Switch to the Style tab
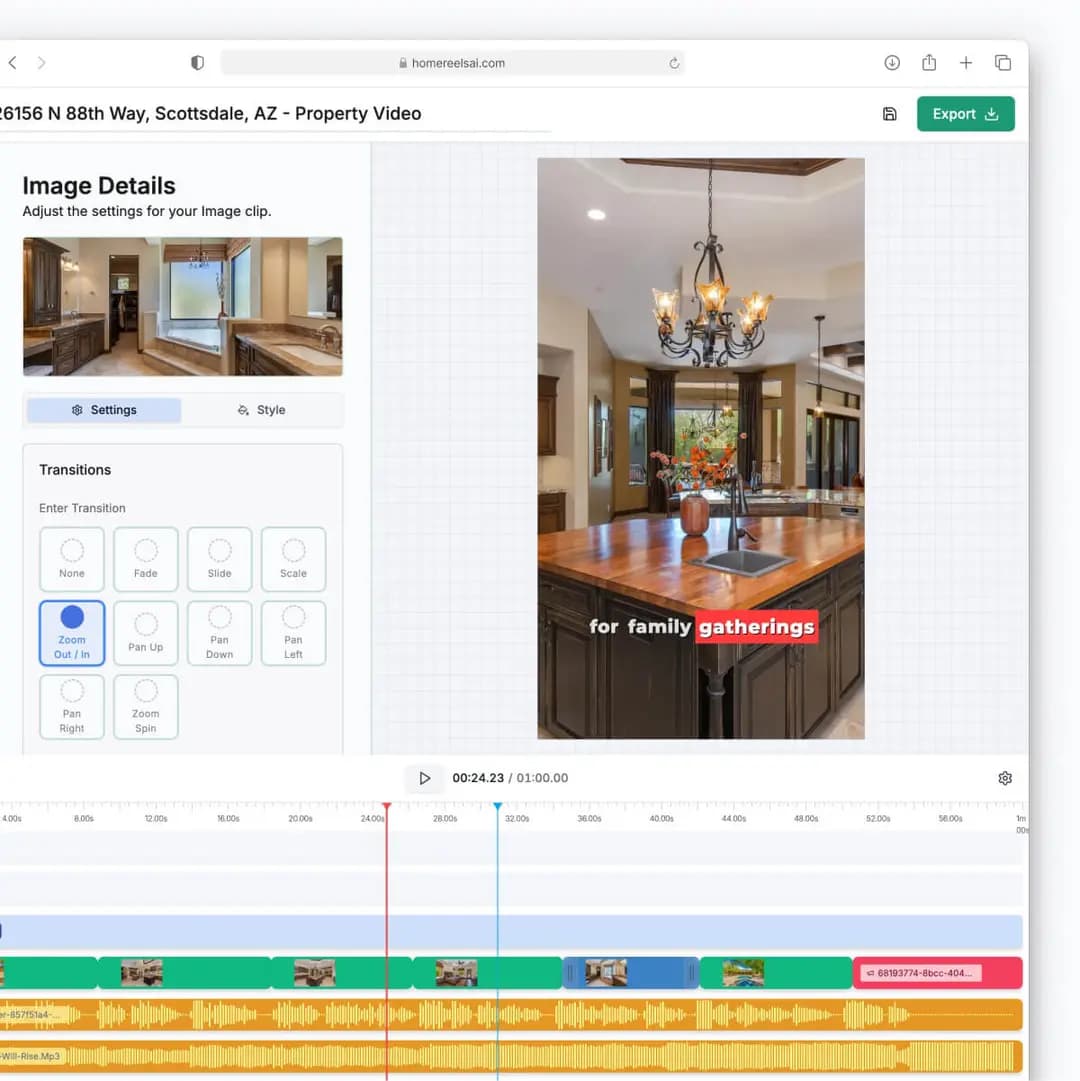Screen dimensions: 1080x1081 [261, 409]
